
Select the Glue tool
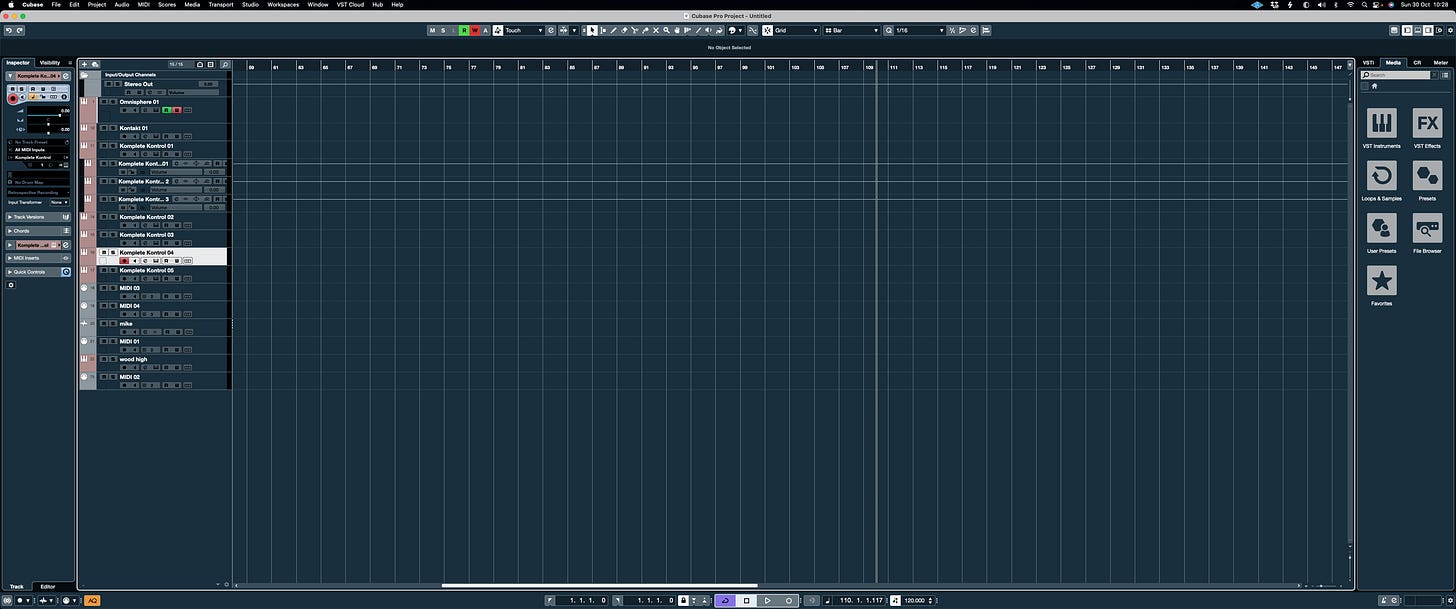(x=645, y=31)
